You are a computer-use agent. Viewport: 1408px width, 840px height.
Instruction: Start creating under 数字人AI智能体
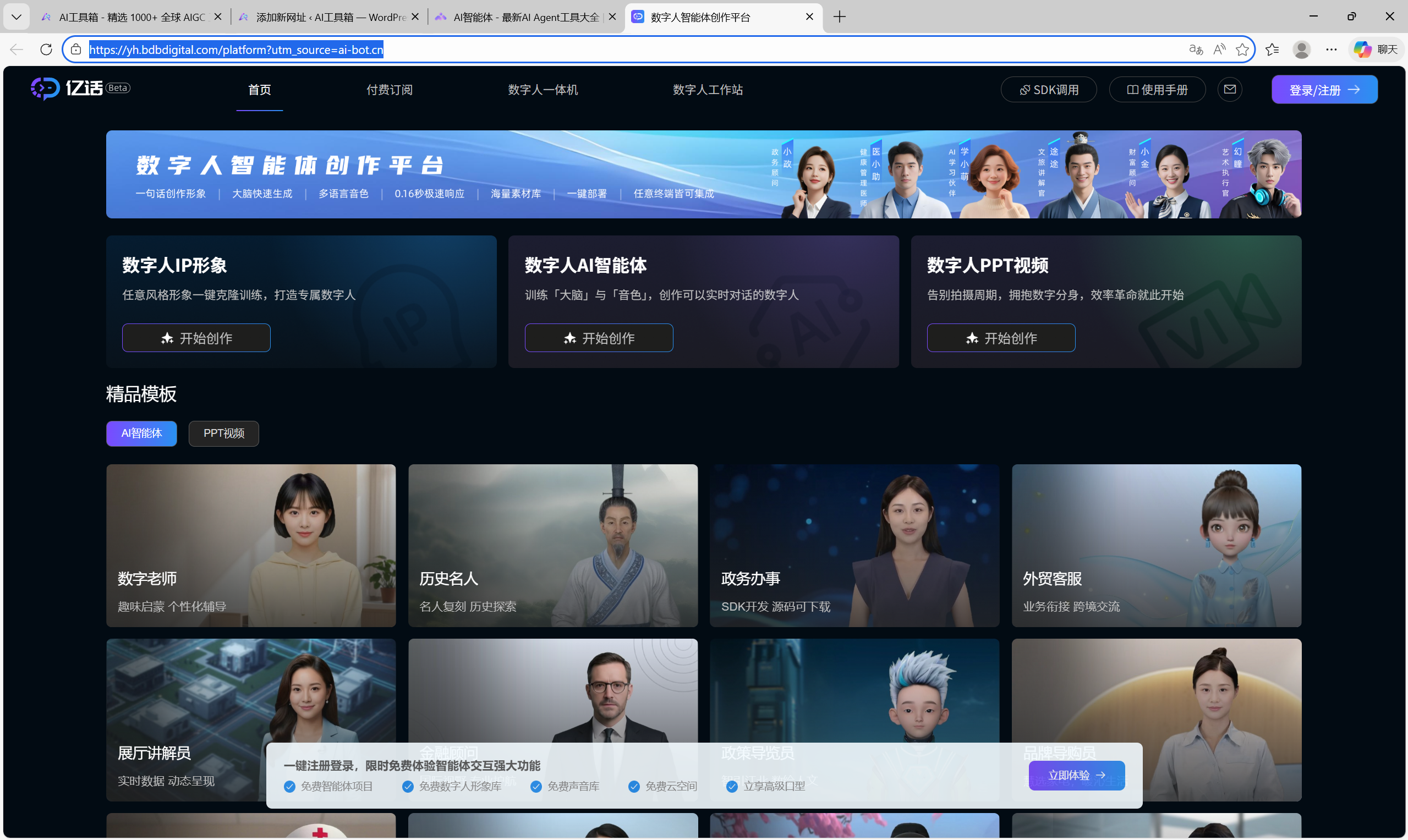click(599, 337)
